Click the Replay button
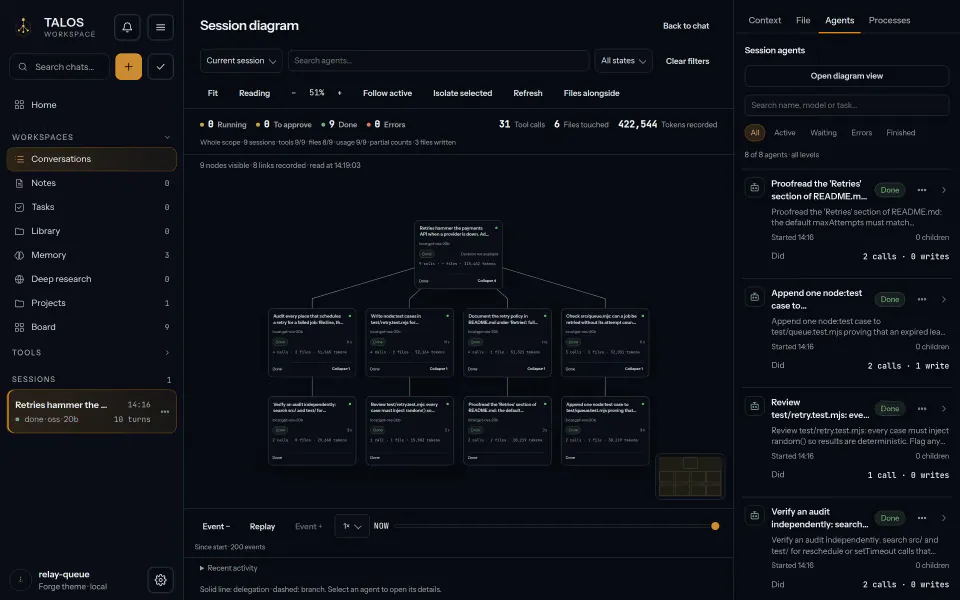960x600 pixels. pos(262,527)
